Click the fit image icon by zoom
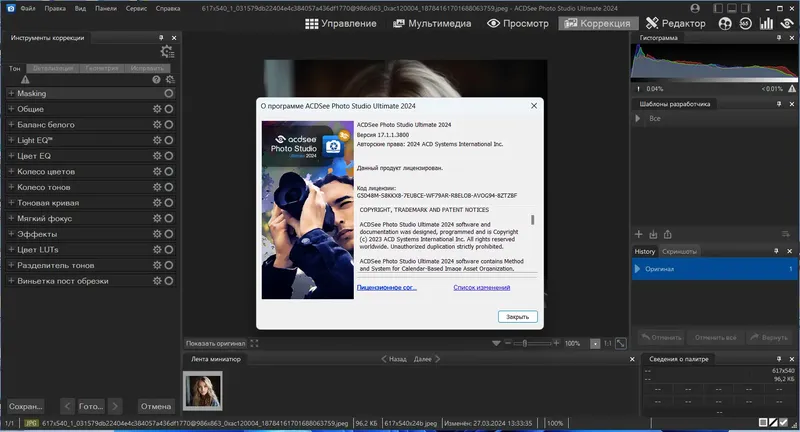The image size is (800, 432). [x=621, y=344]
